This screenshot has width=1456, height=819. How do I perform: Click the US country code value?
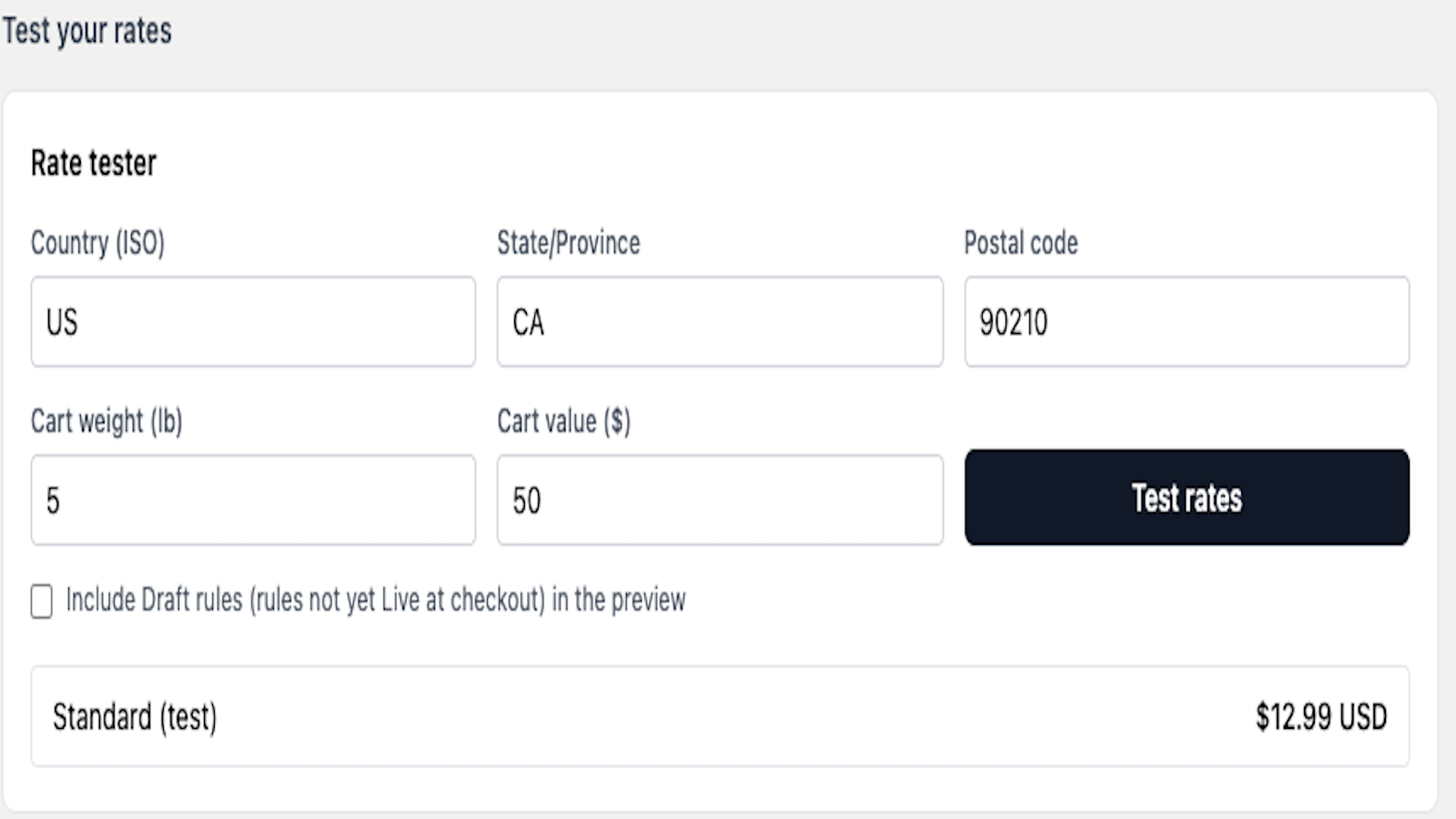click(x=62, y=323)
